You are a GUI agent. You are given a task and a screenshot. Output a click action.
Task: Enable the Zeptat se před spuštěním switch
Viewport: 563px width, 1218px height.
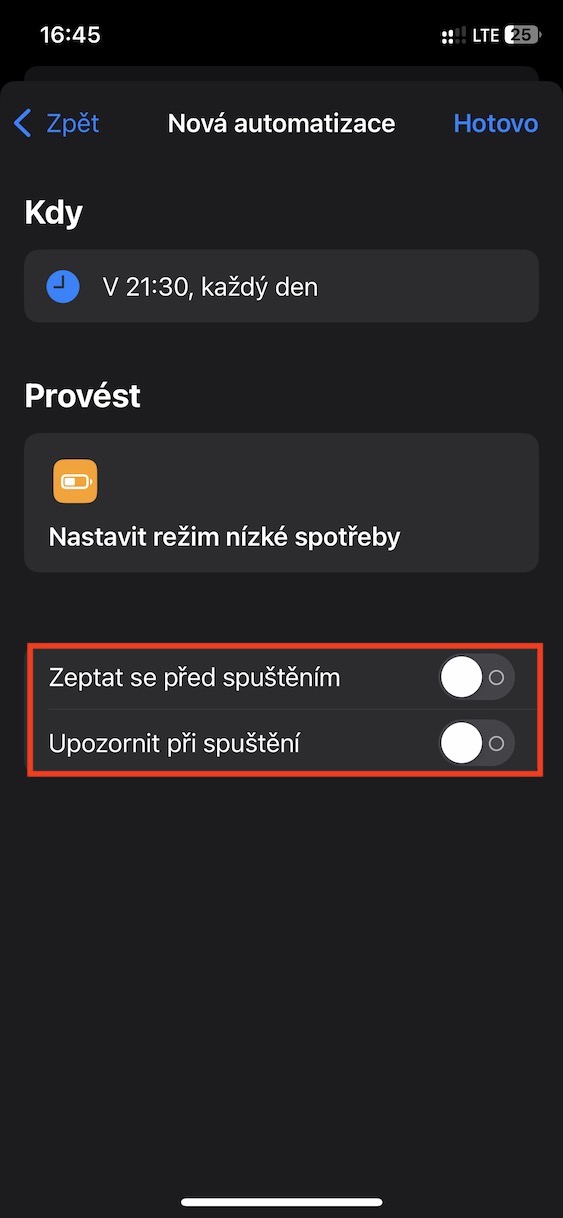tap(477, 677)
